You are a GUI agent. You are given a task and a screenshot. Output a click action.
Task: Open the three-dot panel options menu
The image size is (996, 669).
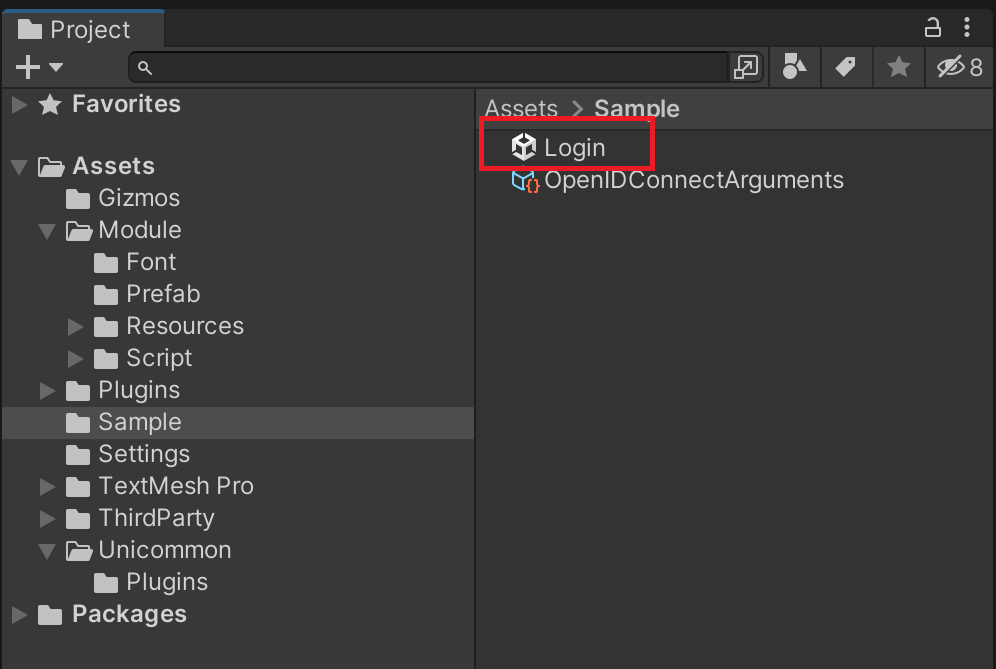[967, 27]
